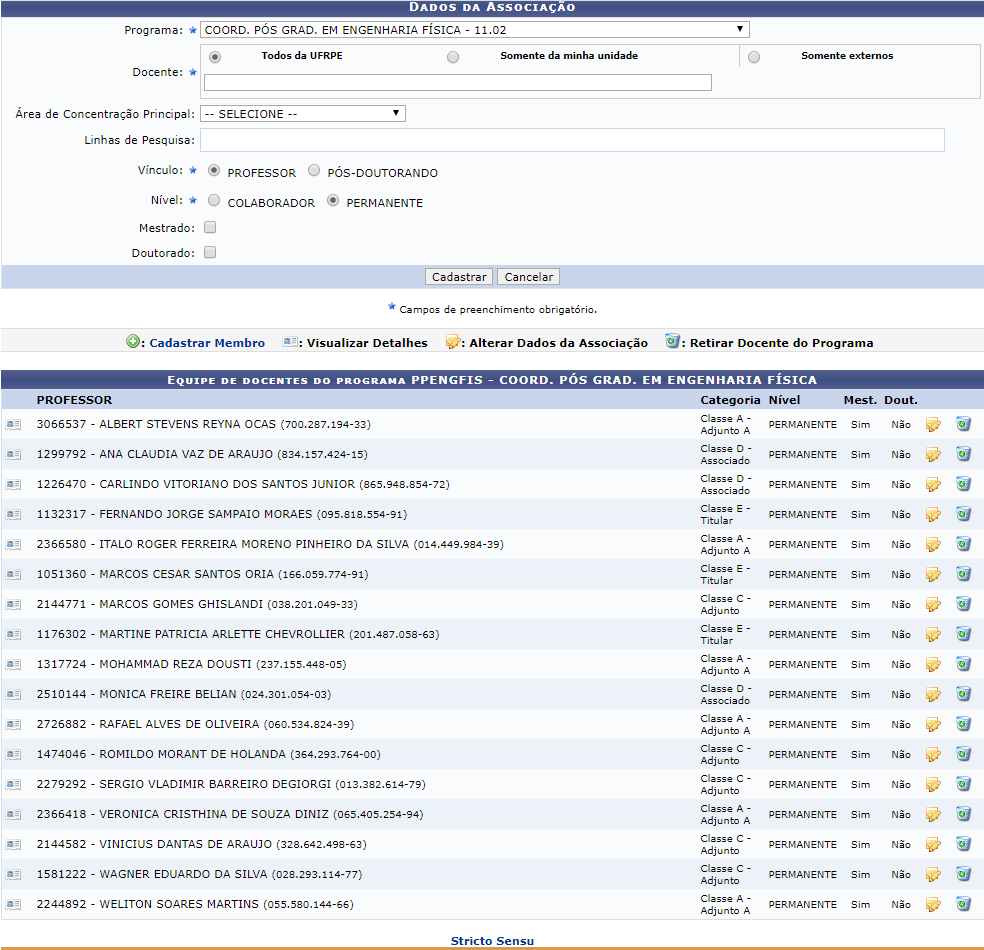Remove Wagner Eduardo da Silva from program
984x950 pixels.
tap(963, 874)
